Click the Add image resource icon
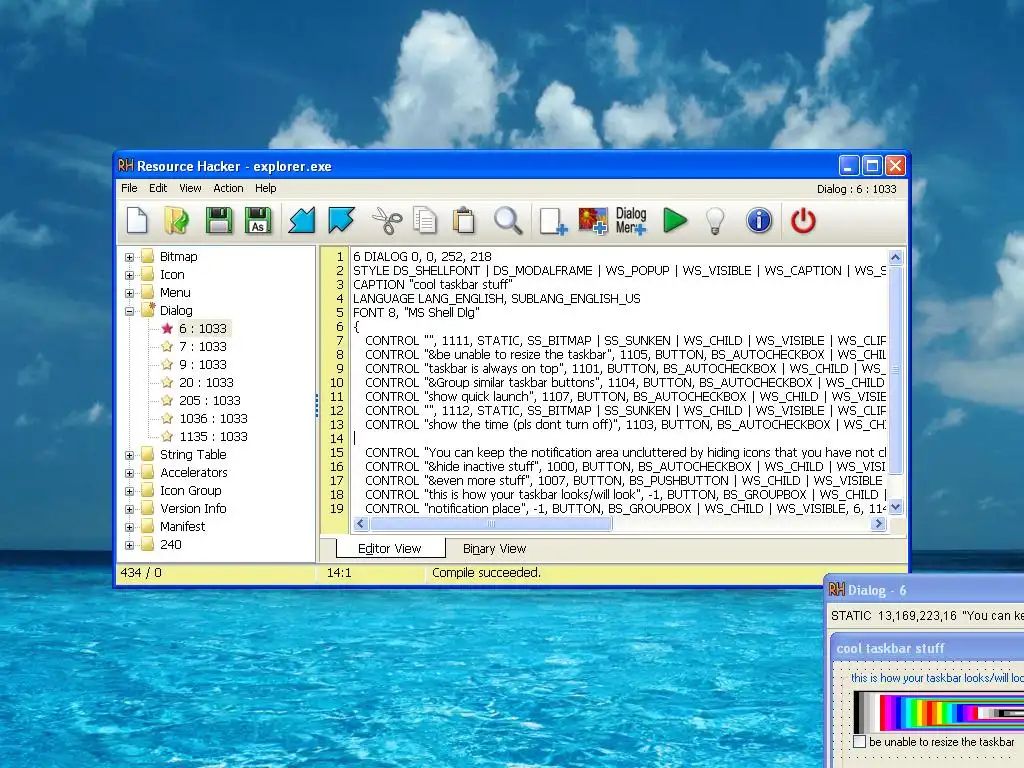The width and height of the screenshot is (1024, 768). (x=593, y=221)
